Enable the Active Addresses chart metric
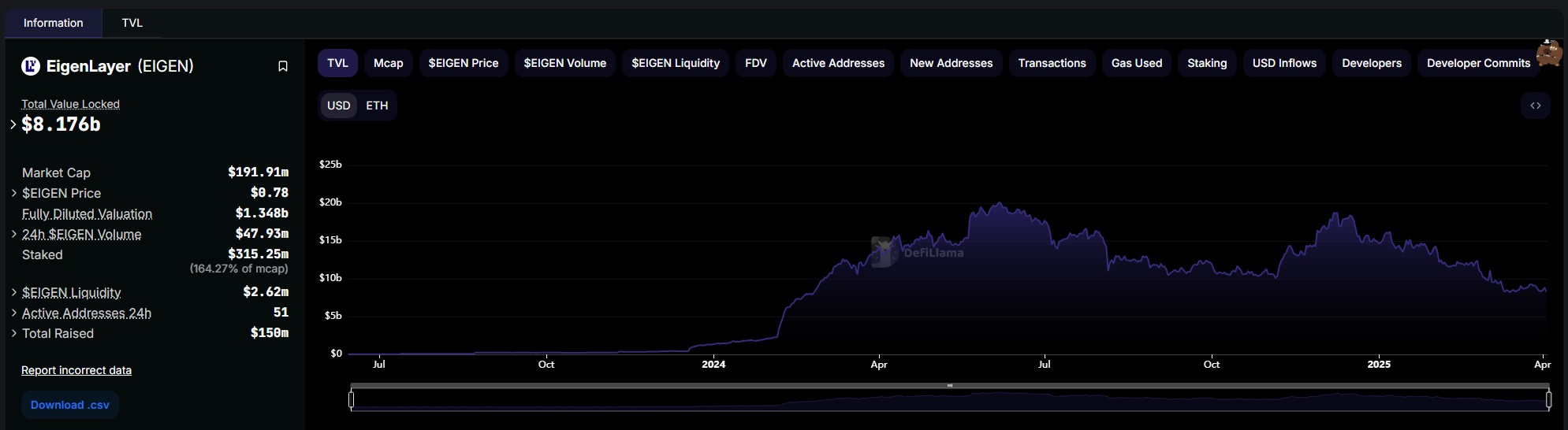The width and height of the screenshot is (1568, 430). 838,63
